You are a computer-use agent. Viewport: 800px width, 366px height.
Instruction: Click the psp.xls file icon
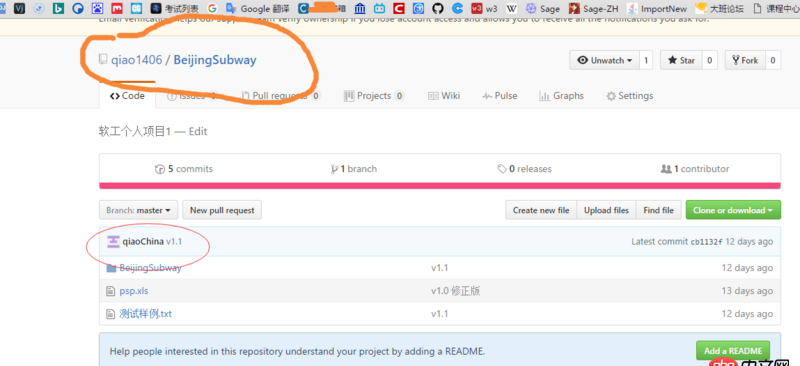pyautogui.click(x=110, y=291)
